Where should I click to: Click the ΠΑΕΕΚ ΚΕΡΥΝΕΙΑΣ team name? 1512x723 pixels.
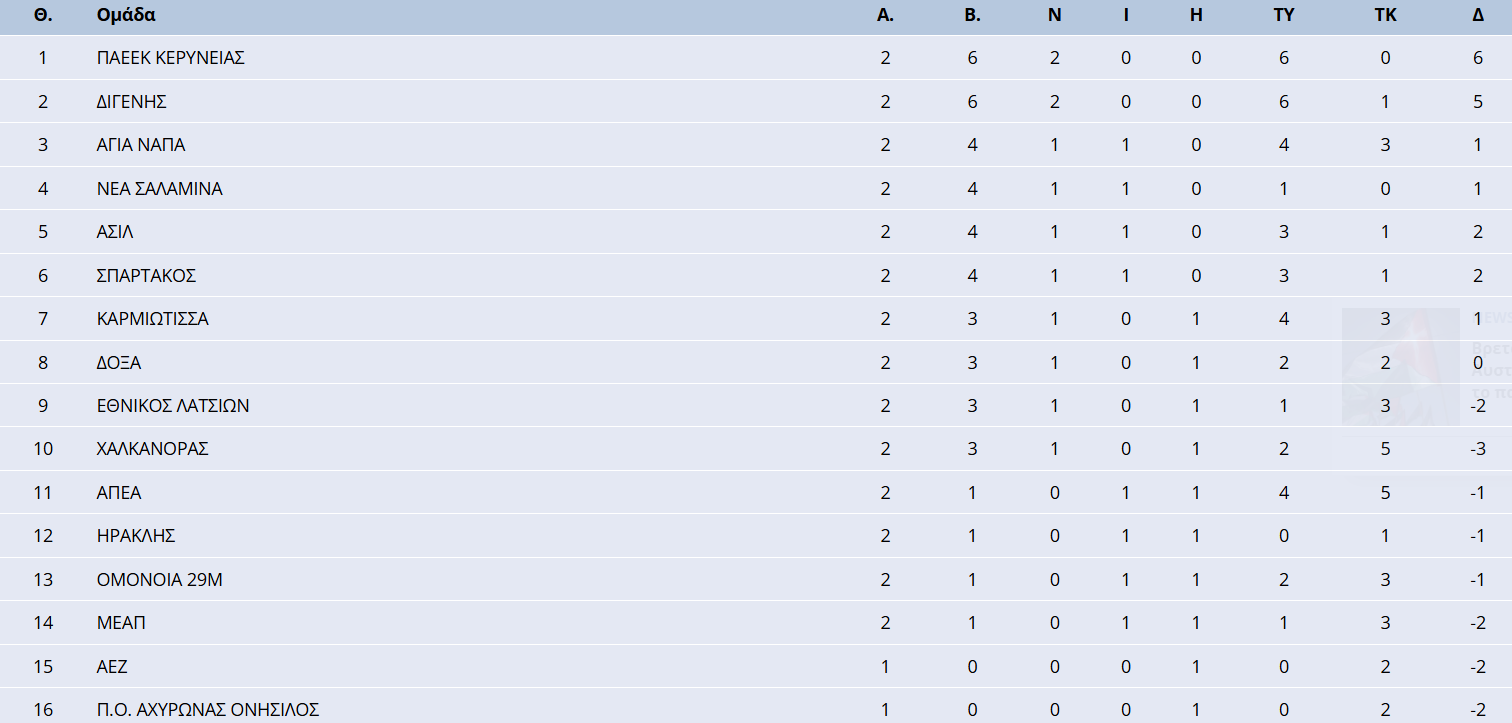click(170, 58)
